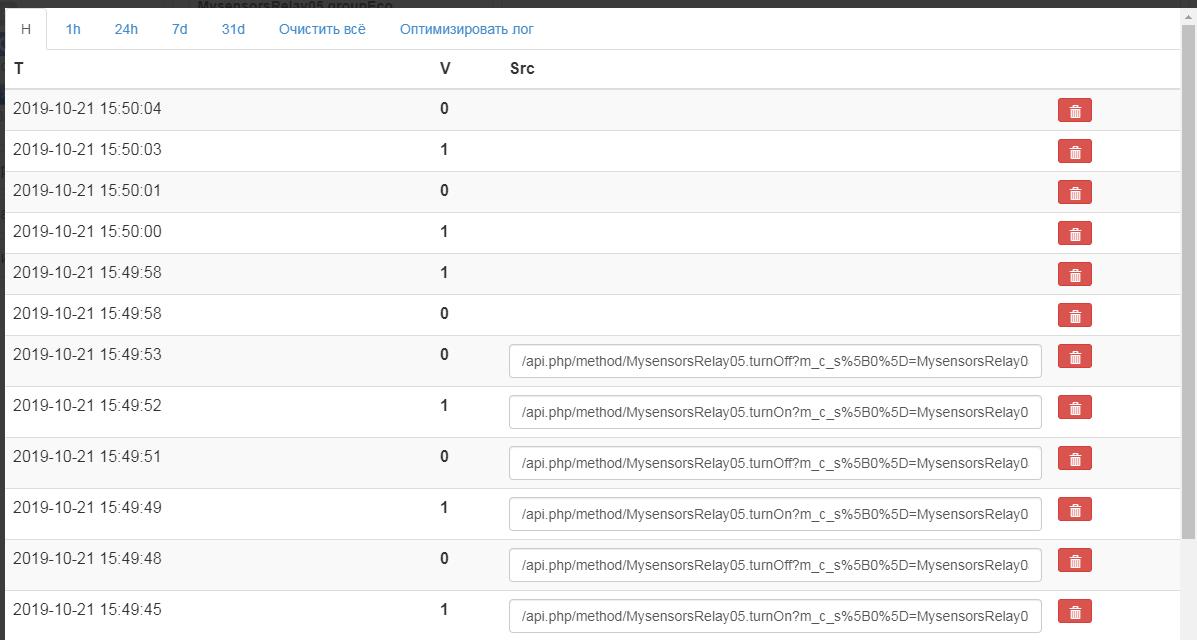Switch to the H tab

coord(26,29)
